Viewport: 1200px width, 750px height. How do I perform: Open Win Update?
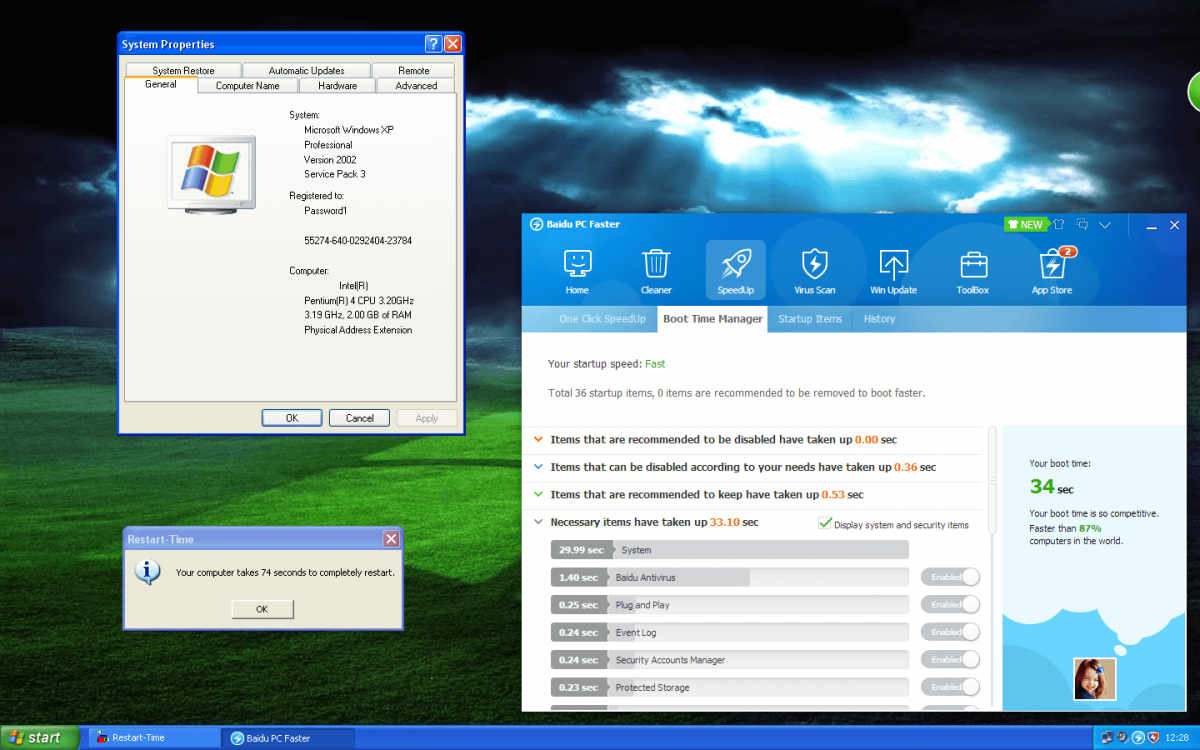pyautogui.click(x=893, y=271)
